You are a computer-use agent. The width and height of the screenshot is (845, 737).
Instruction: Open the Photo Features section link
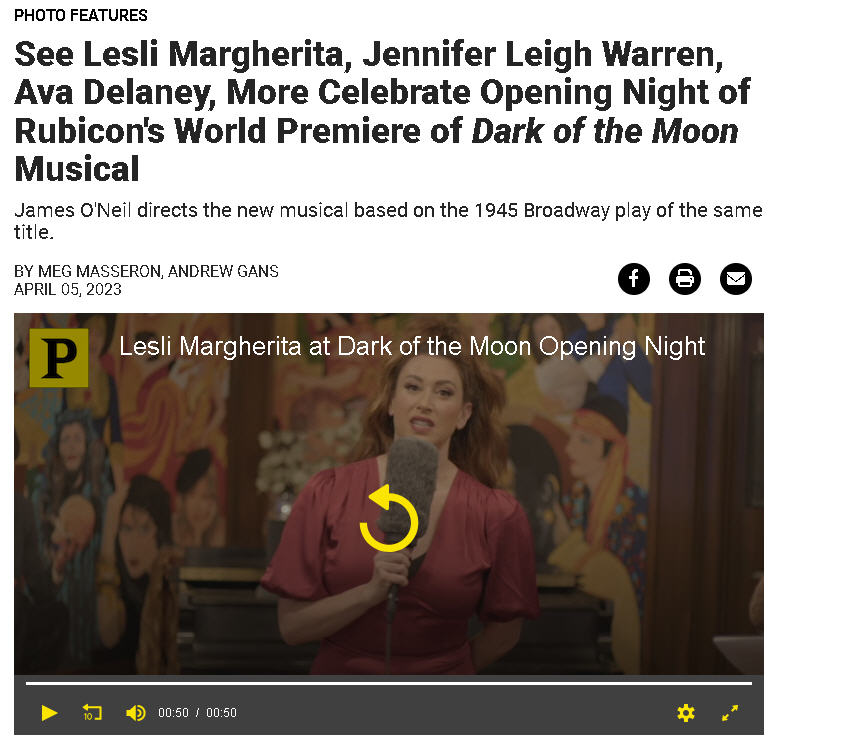tap(81, 16)
